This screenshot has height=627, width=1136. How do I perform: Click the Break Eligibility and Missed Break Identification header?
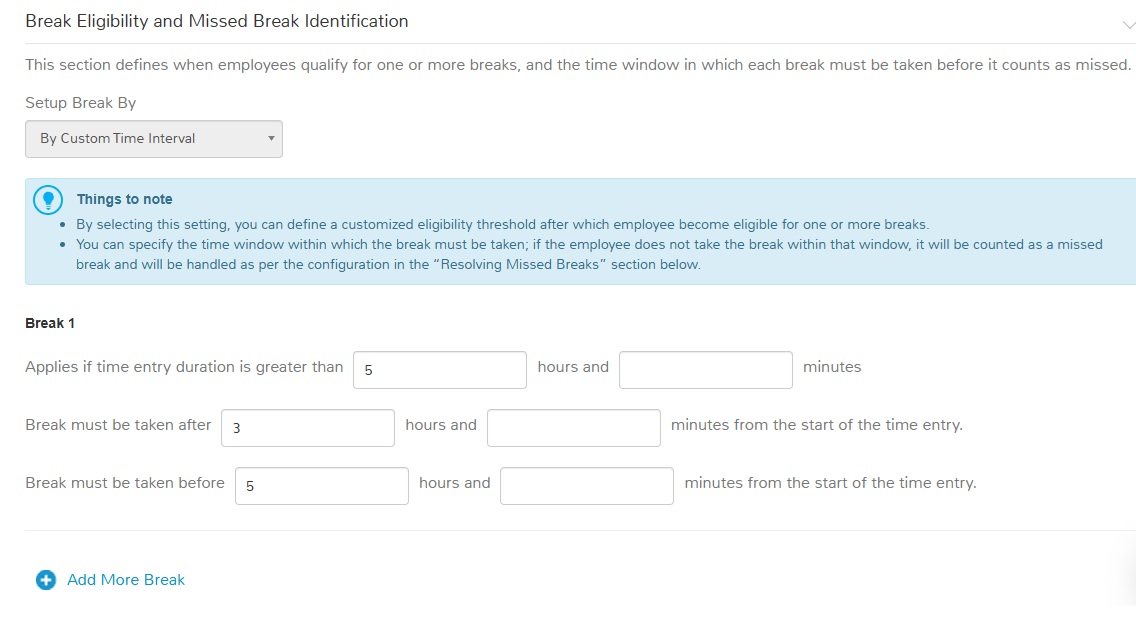point(217,21)
